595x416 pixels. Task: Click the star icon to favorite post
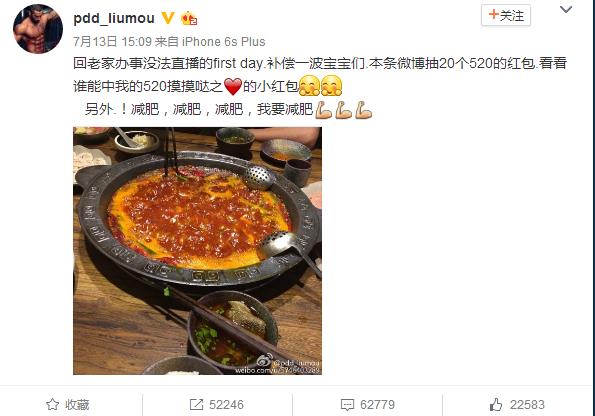pos(52,405)
